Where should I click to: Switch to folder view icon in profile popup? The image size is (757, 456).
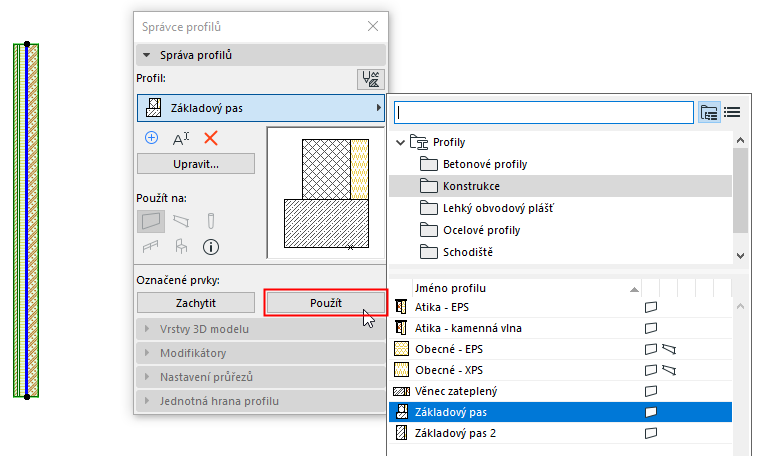[x=710, y=112]
